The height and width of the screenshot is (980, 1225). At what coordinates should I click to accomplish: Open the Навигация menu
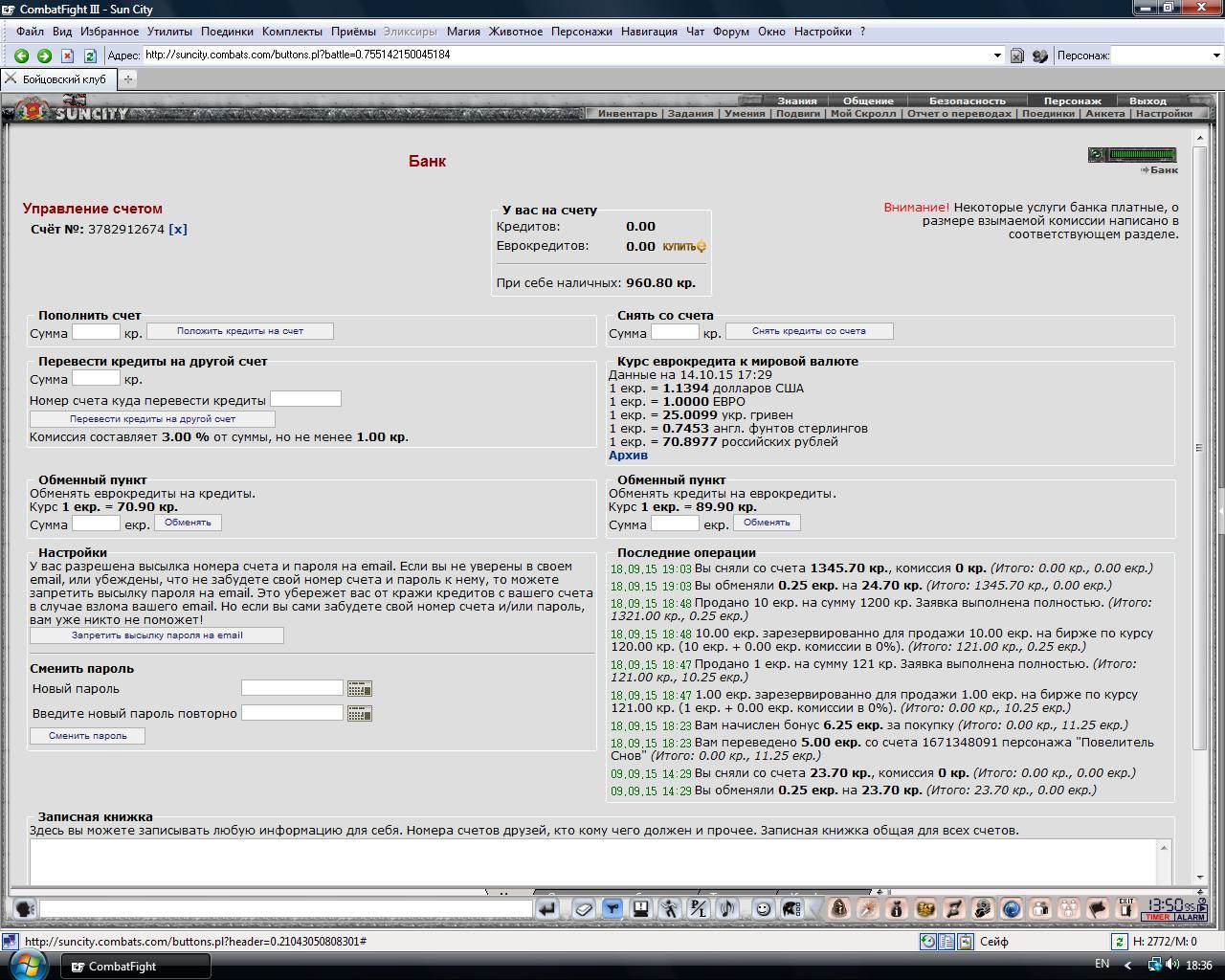pos(649,32)
